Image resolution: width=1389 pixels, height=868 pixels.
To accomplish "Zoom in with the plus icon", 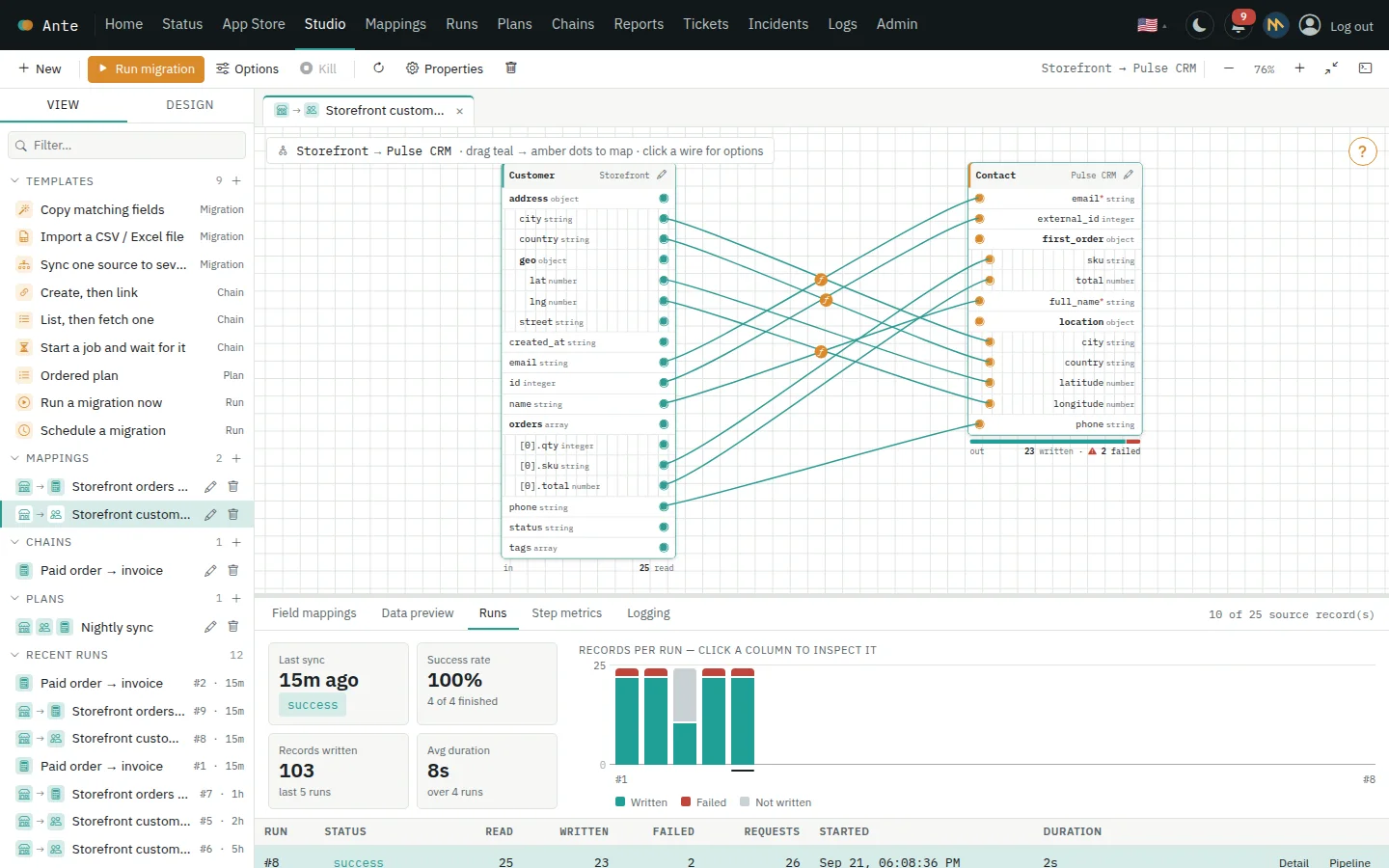I will tap(1299, 68).
